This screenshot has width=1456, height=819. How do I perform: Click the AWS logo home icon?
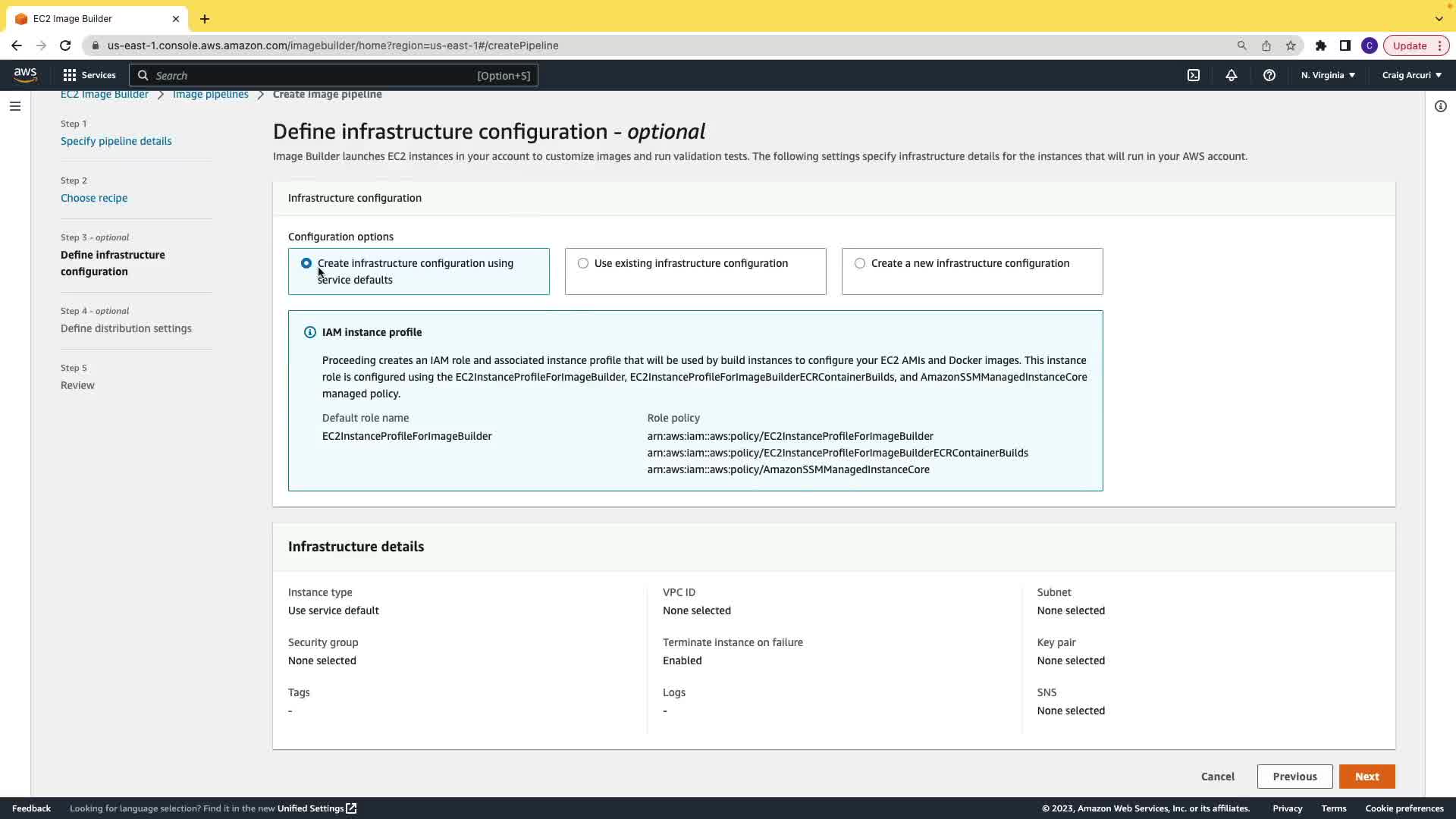25,75
